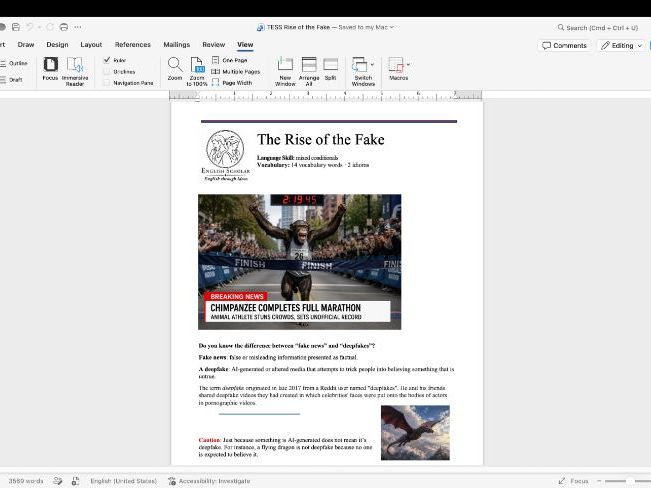This screenshot has height=488, width=651.
Task: Print the document using printer icon
Action: [x=64, y=27]
